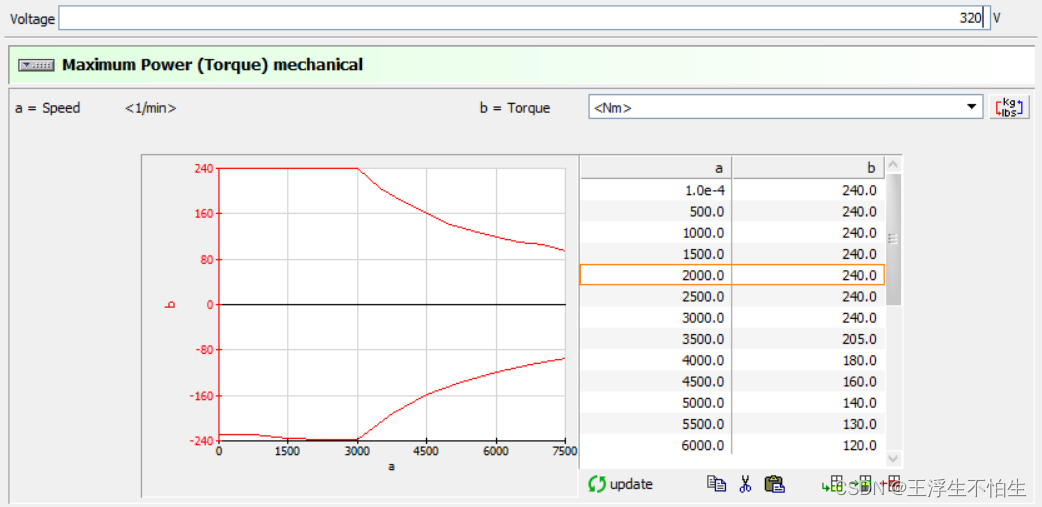The image size is (1042, 507).
Task: Select speed cell 4500.0
Action: coord(656,381)
